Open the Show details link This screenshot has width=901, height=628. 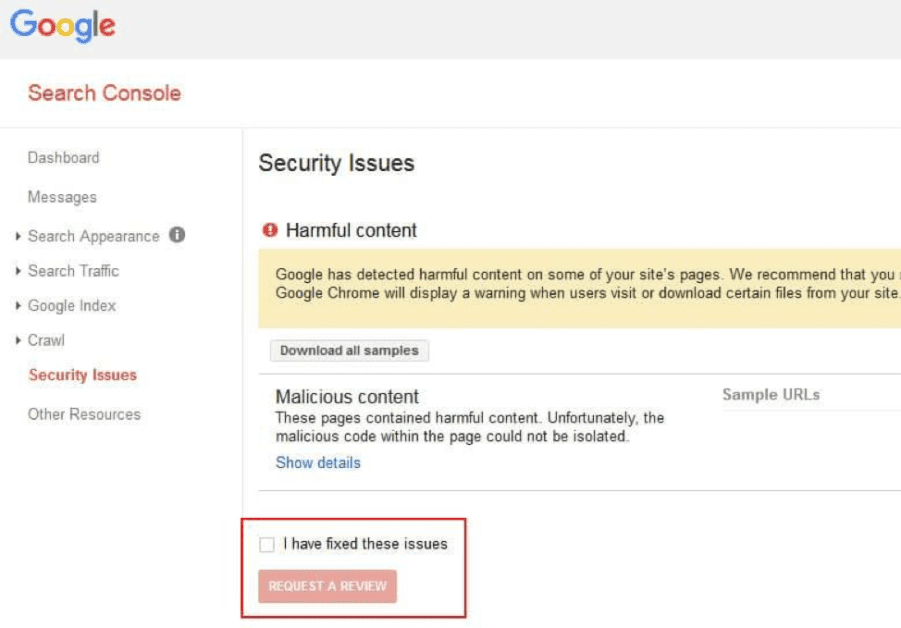318,463
